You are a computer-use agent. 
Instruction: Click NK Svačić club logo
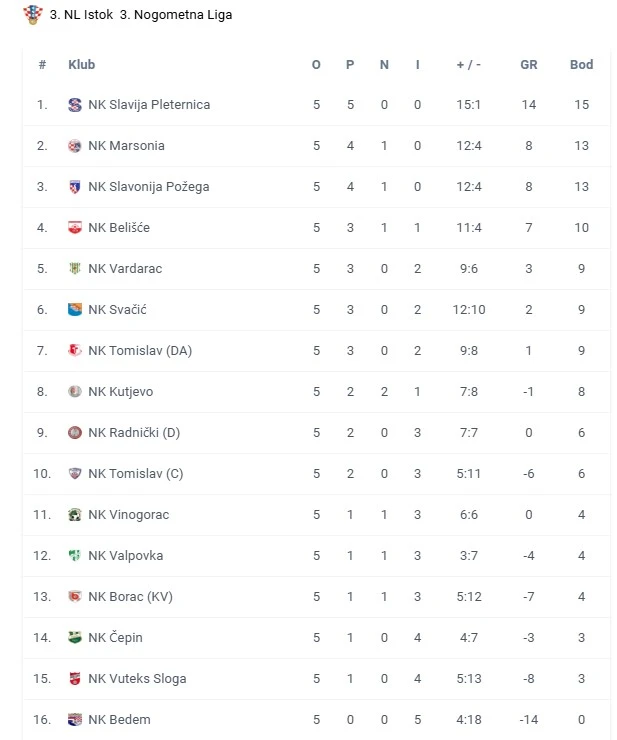coord(75,310)
